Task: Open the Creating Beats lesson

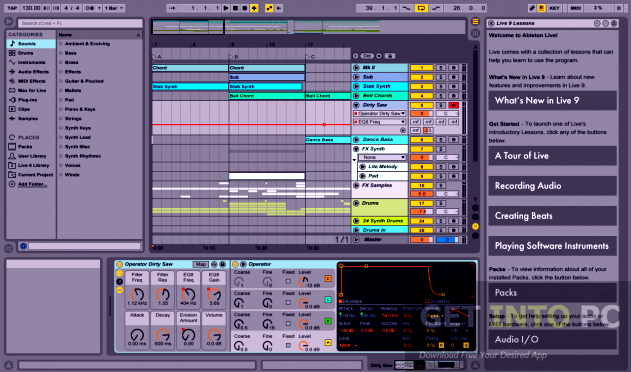Action: click(552, 216)
